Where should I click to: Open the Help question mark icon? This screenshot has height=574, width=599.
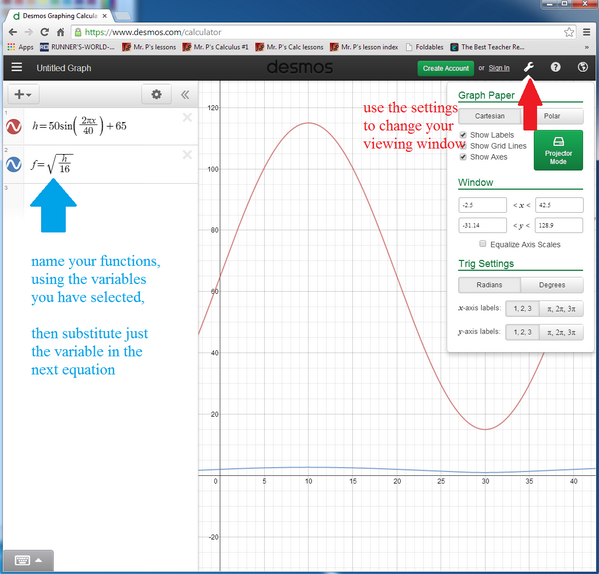pyautogui.click(x=555, y=68)
